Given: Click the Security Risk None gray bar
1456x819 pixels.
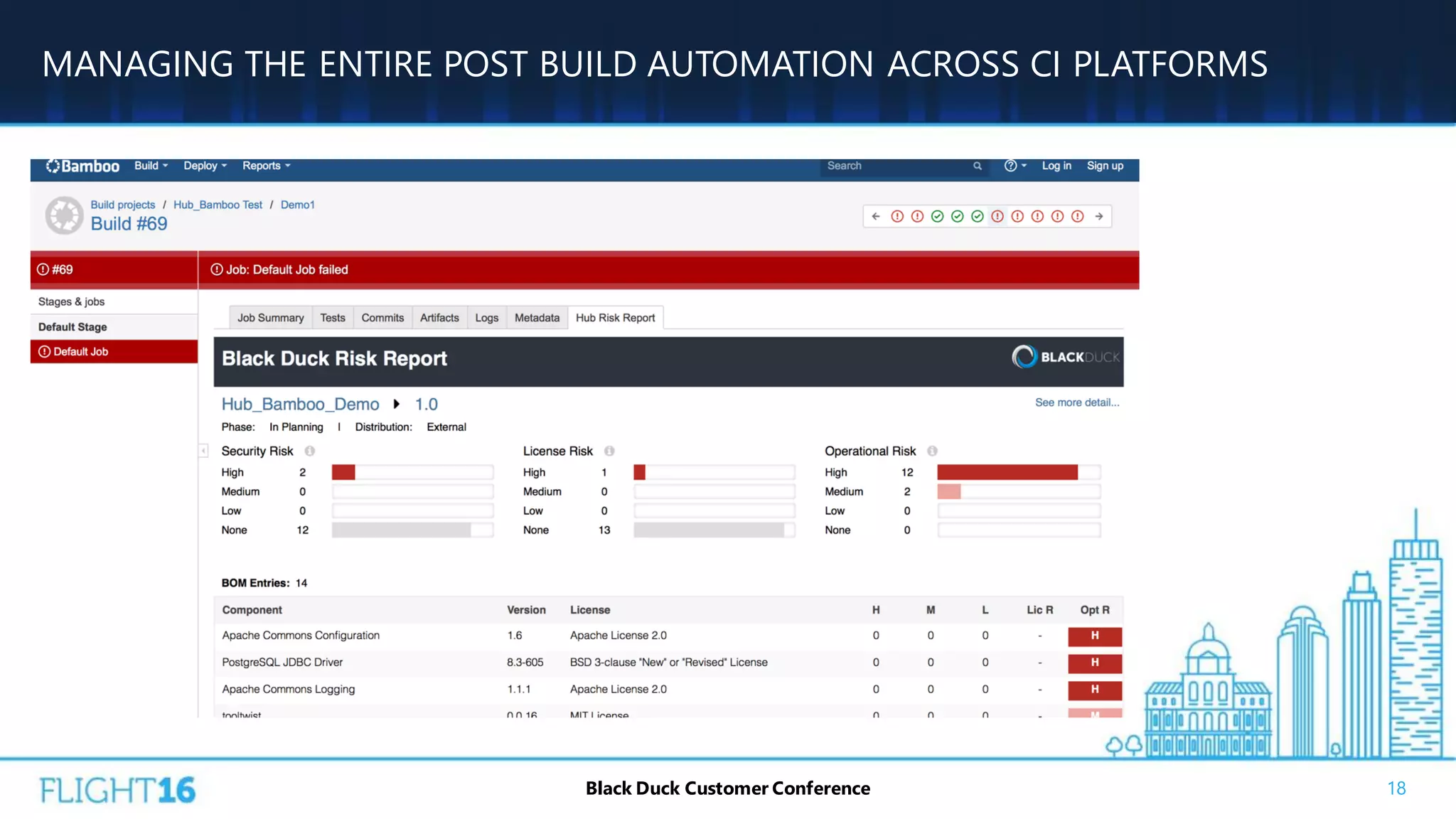Looking at the screenshot, I should [401, 530].
